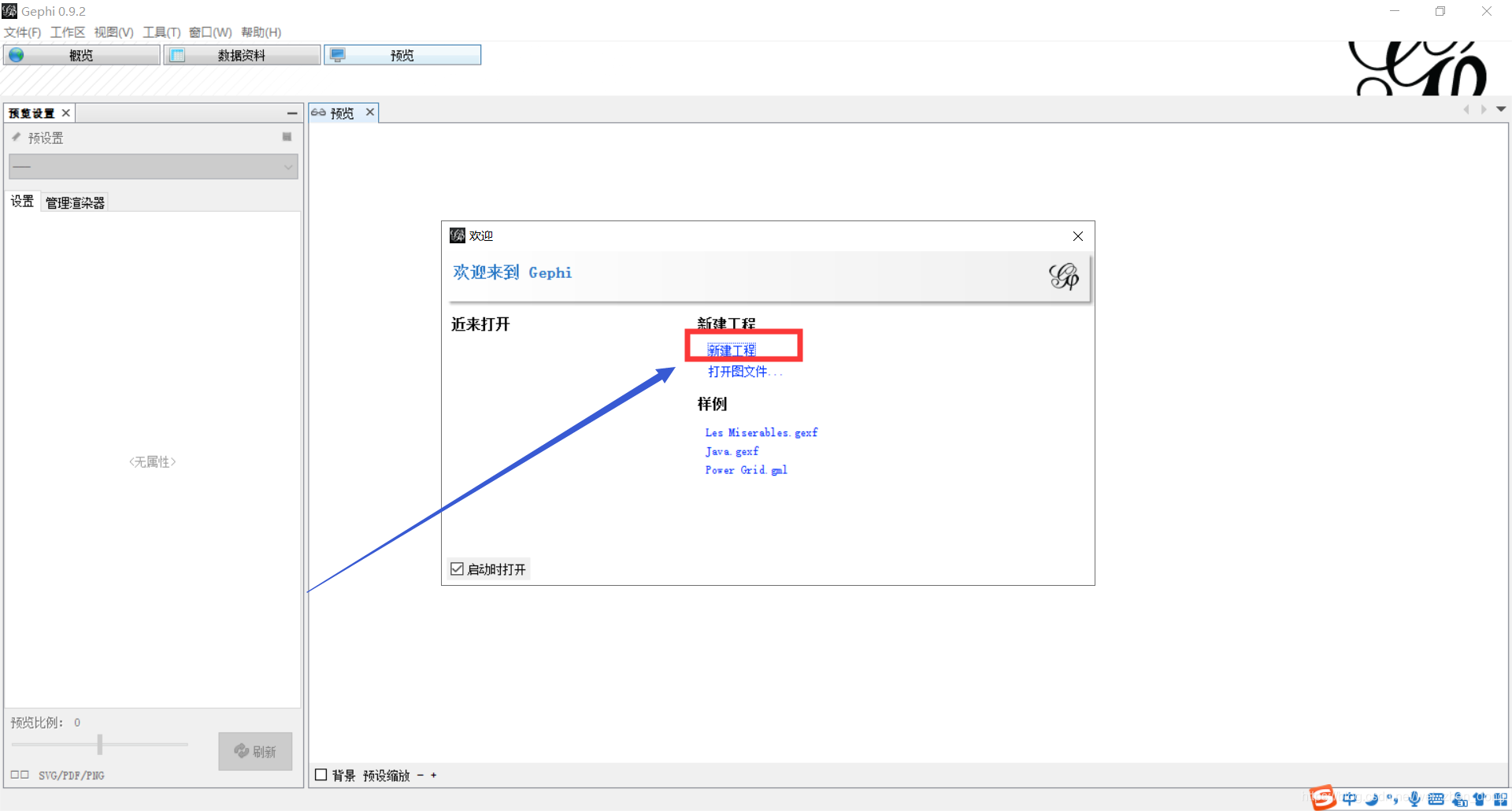Click the 新建工程 link

coord(732,350)
